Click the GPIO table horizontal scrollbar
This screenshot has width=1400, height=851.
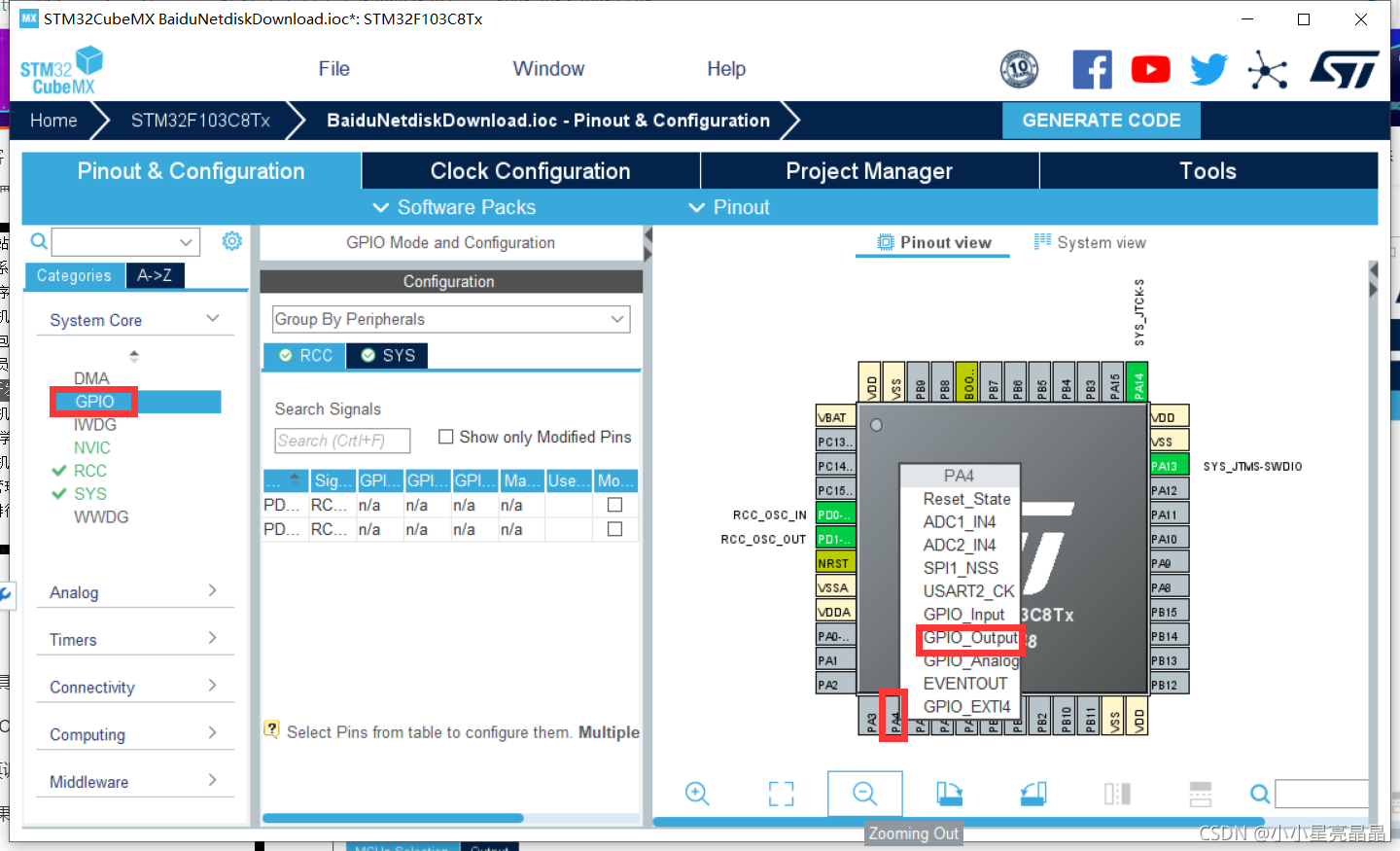pyautogui.click(x=393, y=818)
